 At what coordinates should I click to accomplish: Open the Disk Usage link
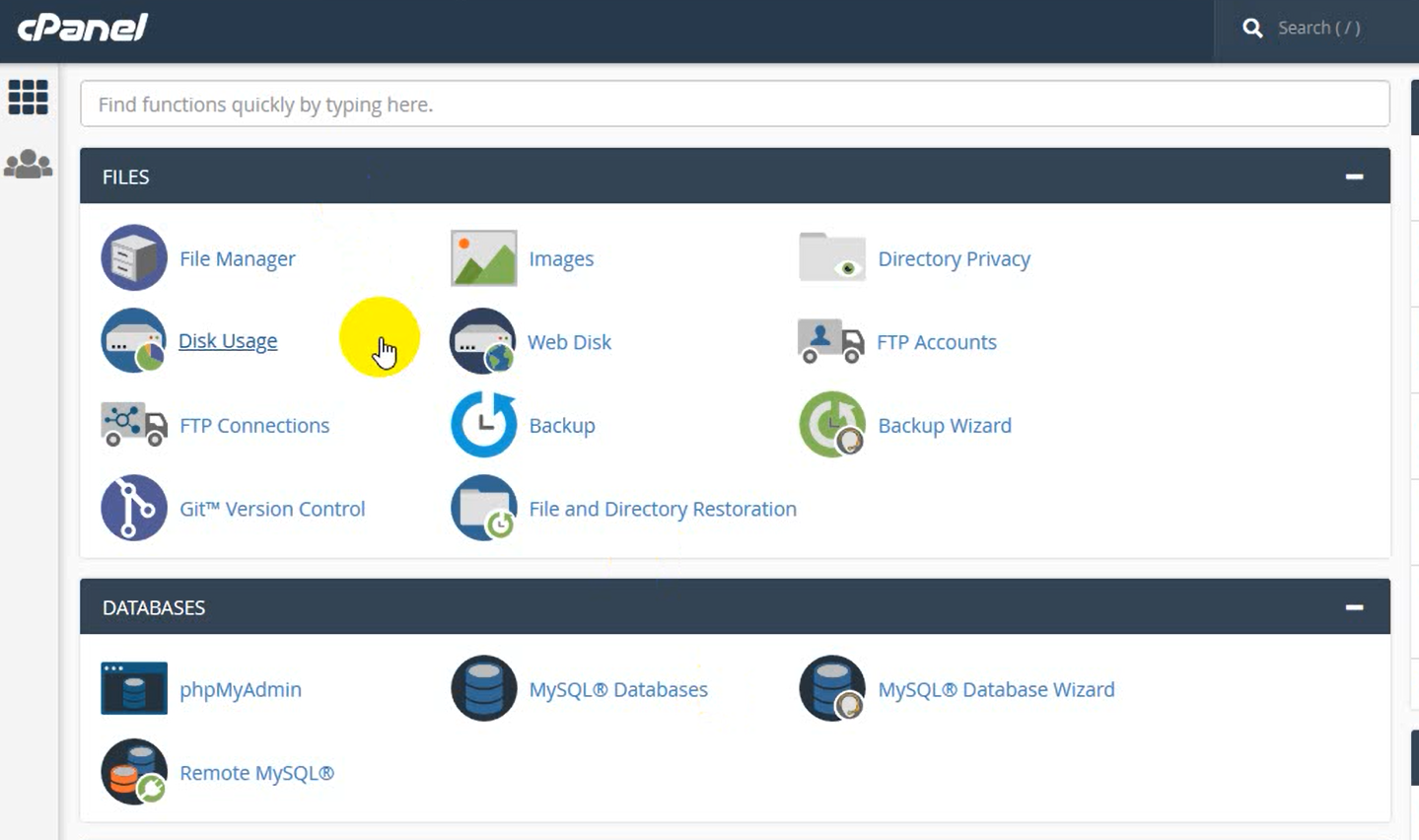click(228, 341)
